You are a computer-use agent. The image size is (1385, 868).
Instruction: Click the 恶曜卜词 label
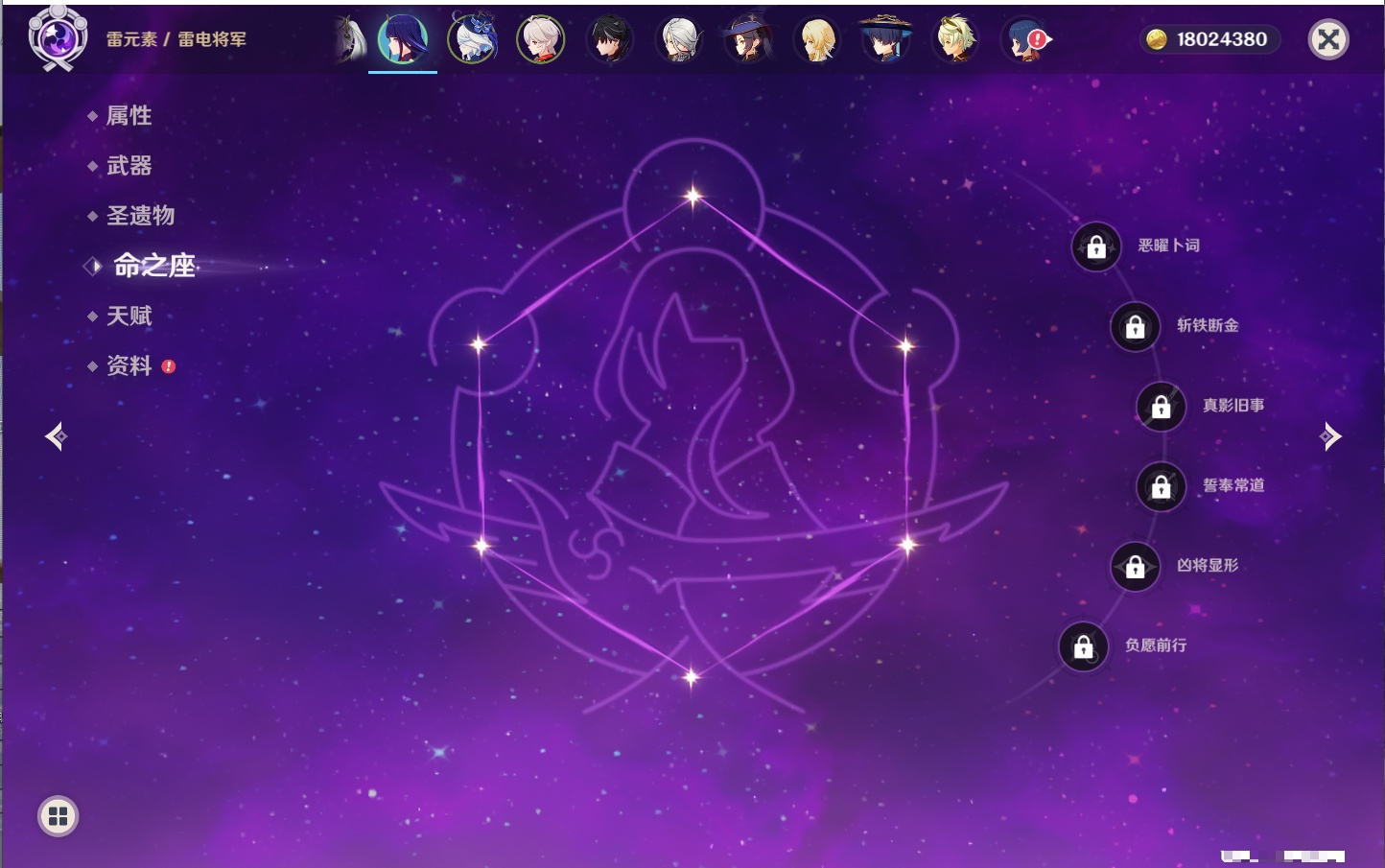[x=1168, y=246]
